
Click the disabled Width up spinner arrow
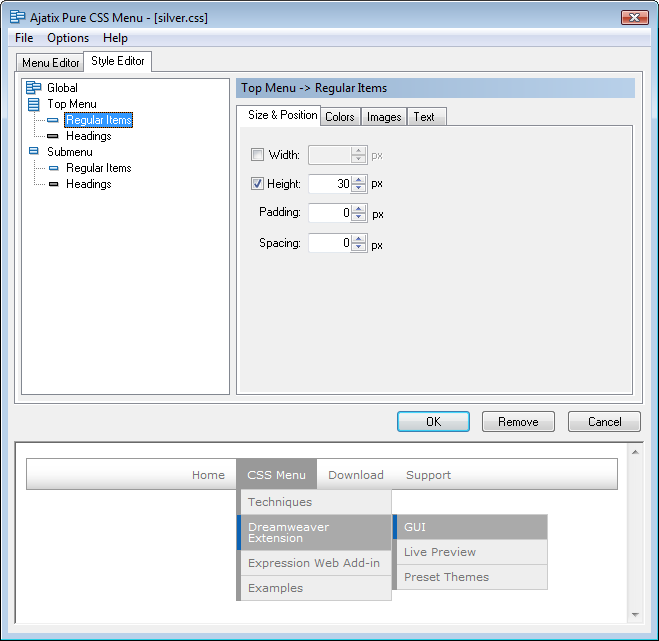(x=358, y=151)
